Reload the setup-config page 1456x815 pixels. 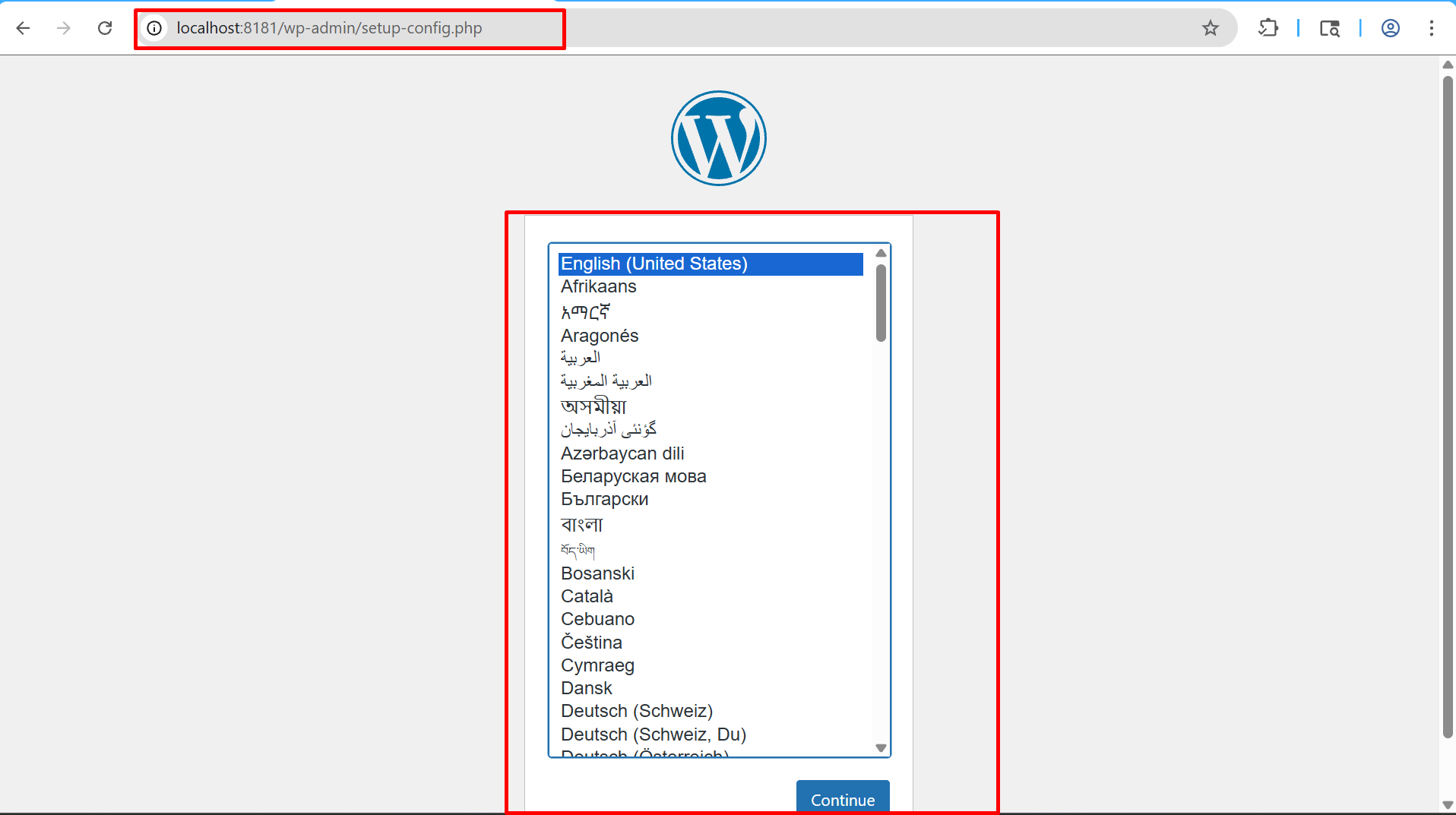coord(105,28)
